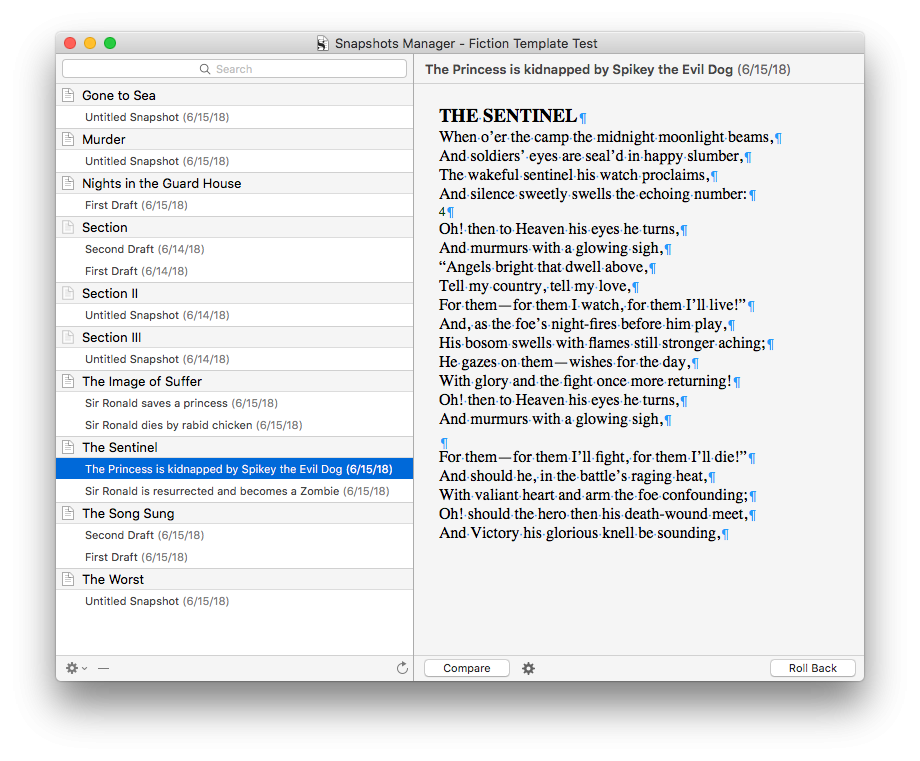920x761 pixels.
Task: Select the Zombie resurrection snapshot
Action: (x=235, y=491)
